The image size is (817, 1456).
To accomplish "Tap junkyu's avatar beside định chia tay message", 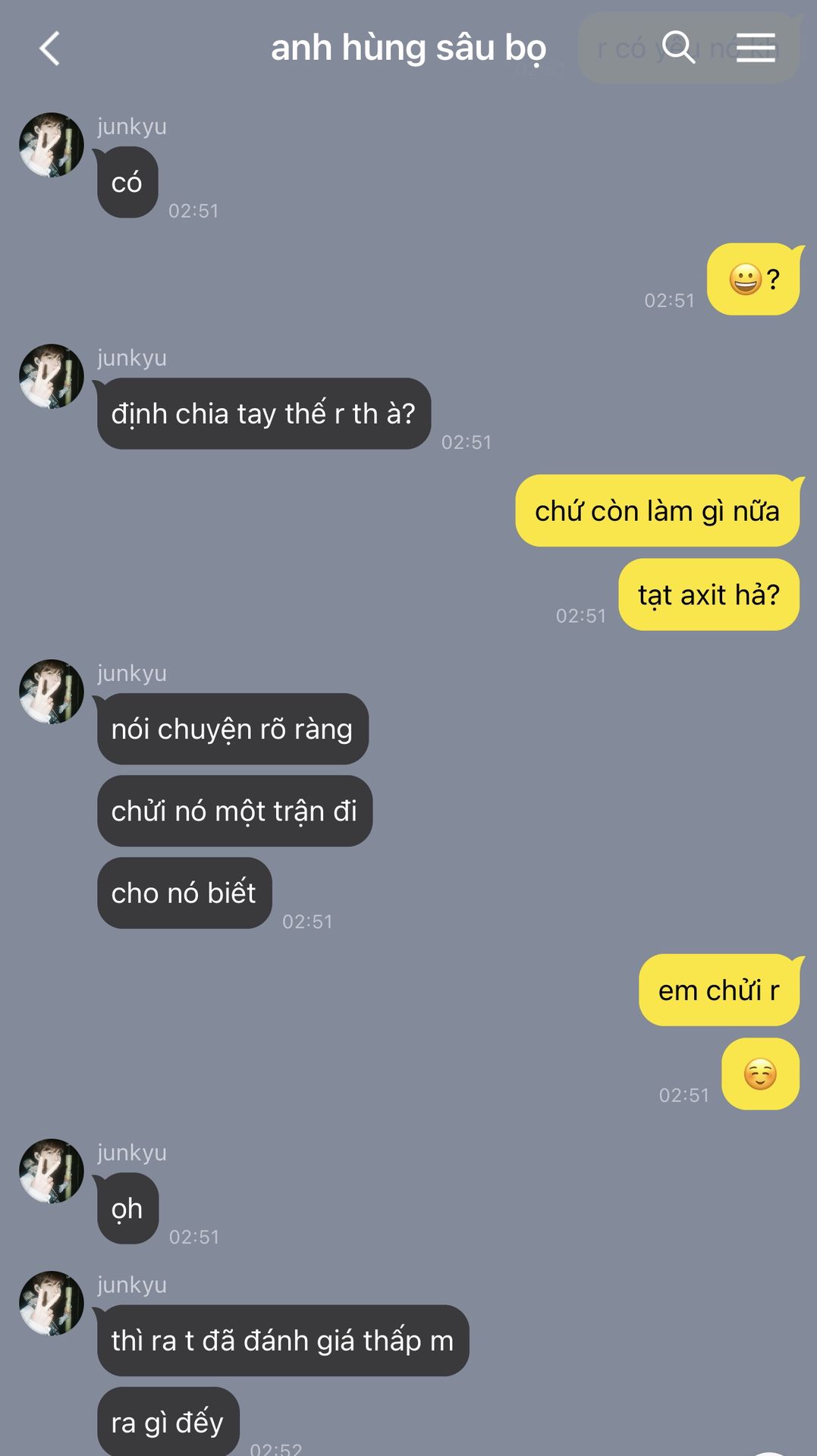I will [x=52, y=376].
